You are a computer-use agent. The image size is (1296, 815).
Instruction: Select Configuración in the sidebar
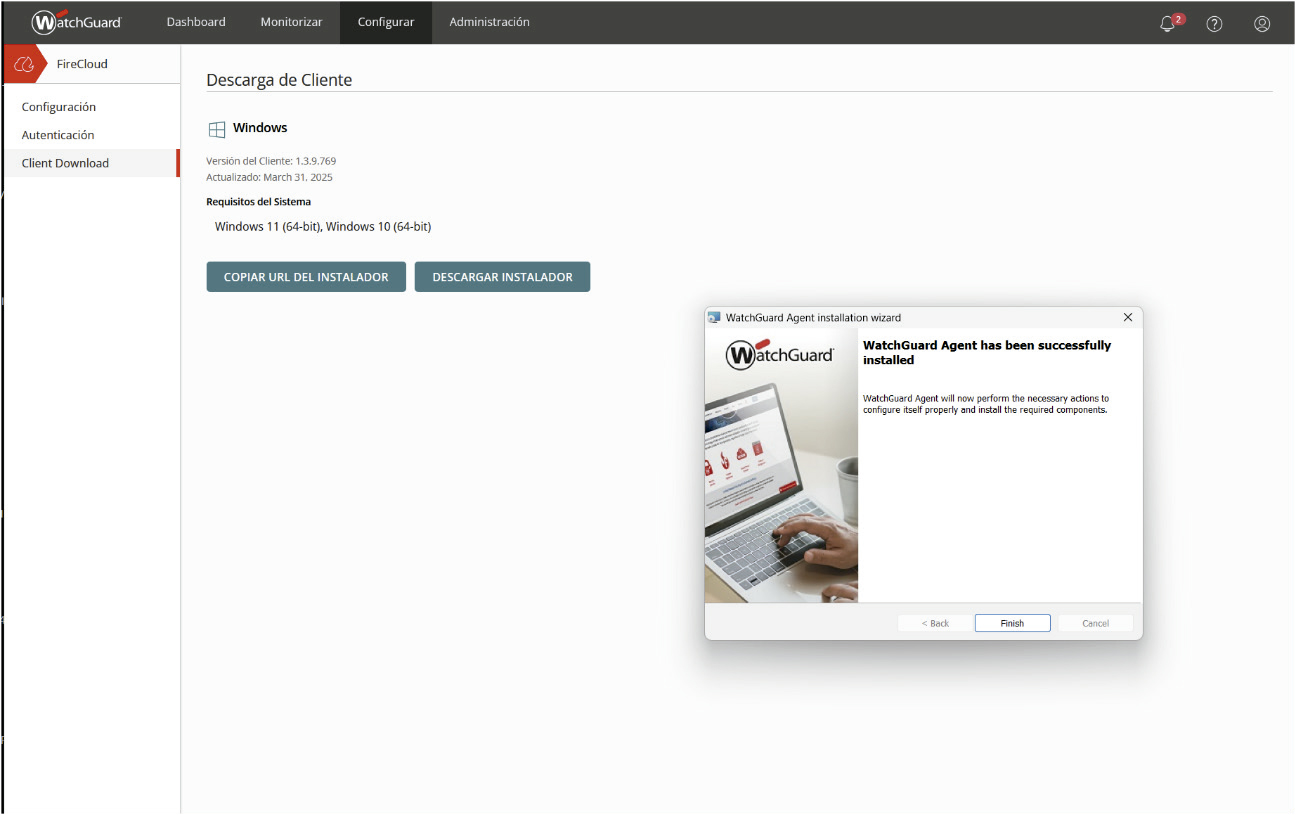point(59,107)
